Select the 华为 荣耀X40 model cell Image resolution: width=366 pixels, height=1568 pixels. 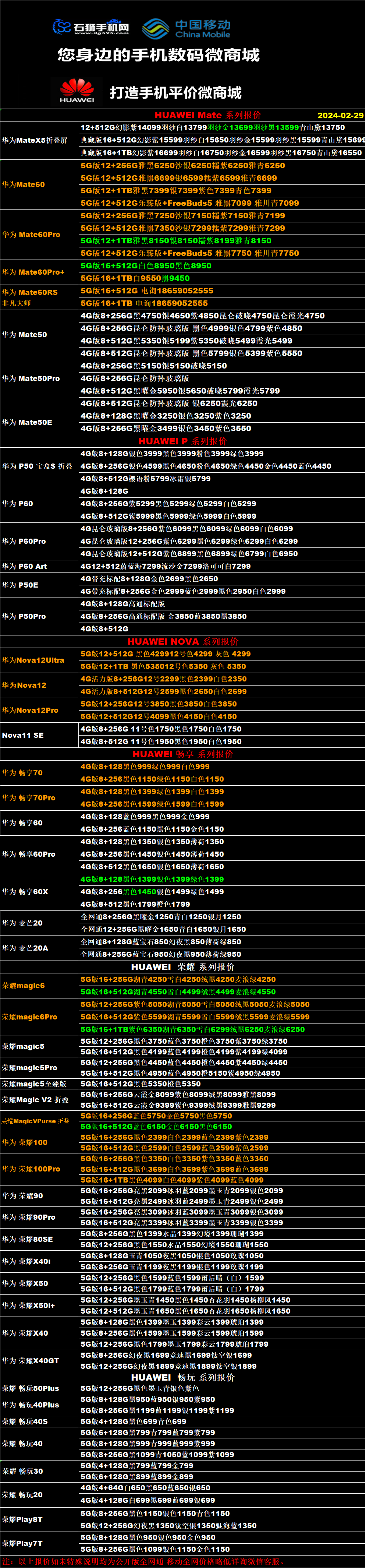(40, 1332)
